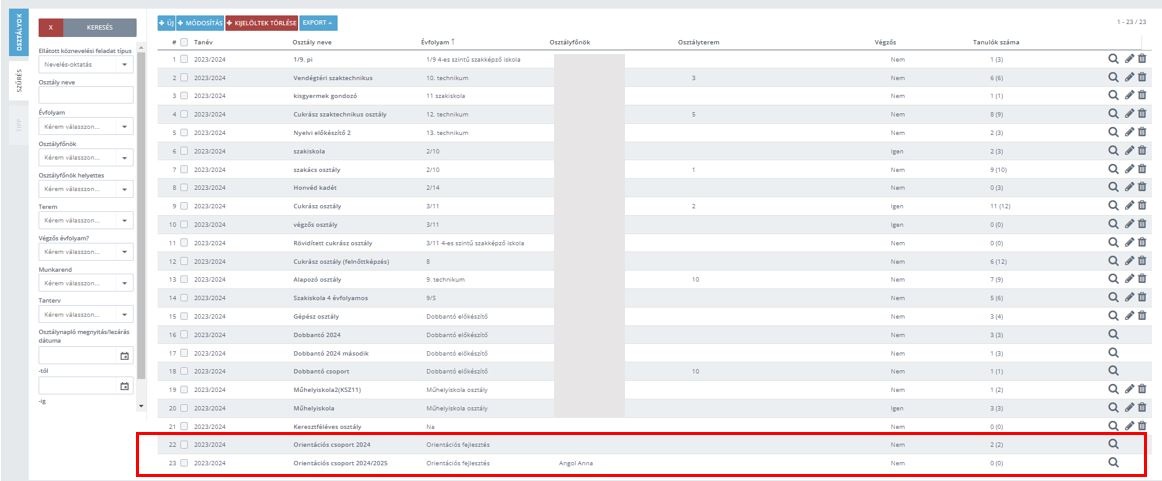
Task: Select checkbox for Vendégtéri szaktechnikus row
Action: click(184, 78)
